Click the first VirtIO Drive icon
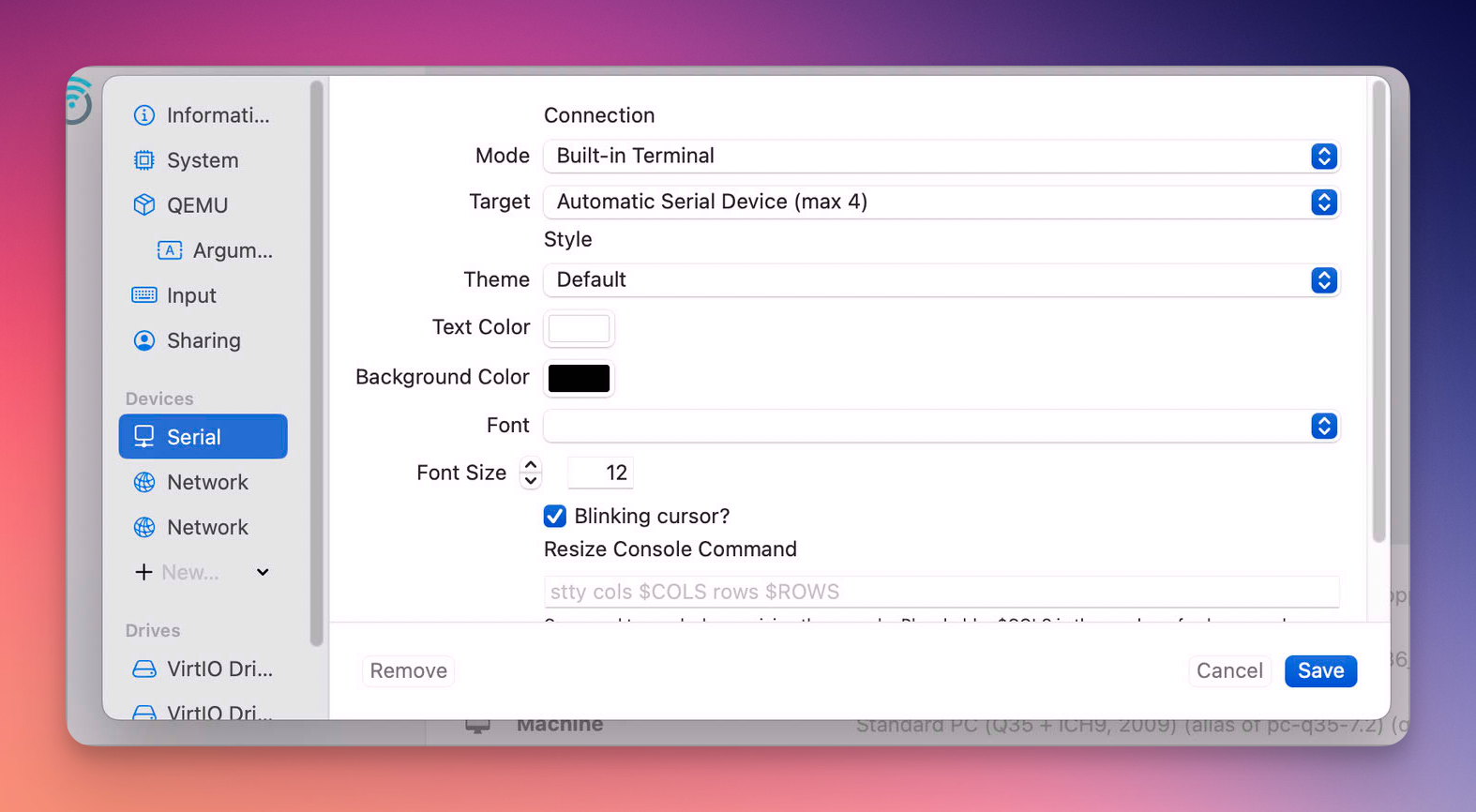The width and height of the screenshot is (1476, 812). tap(143, 669)
